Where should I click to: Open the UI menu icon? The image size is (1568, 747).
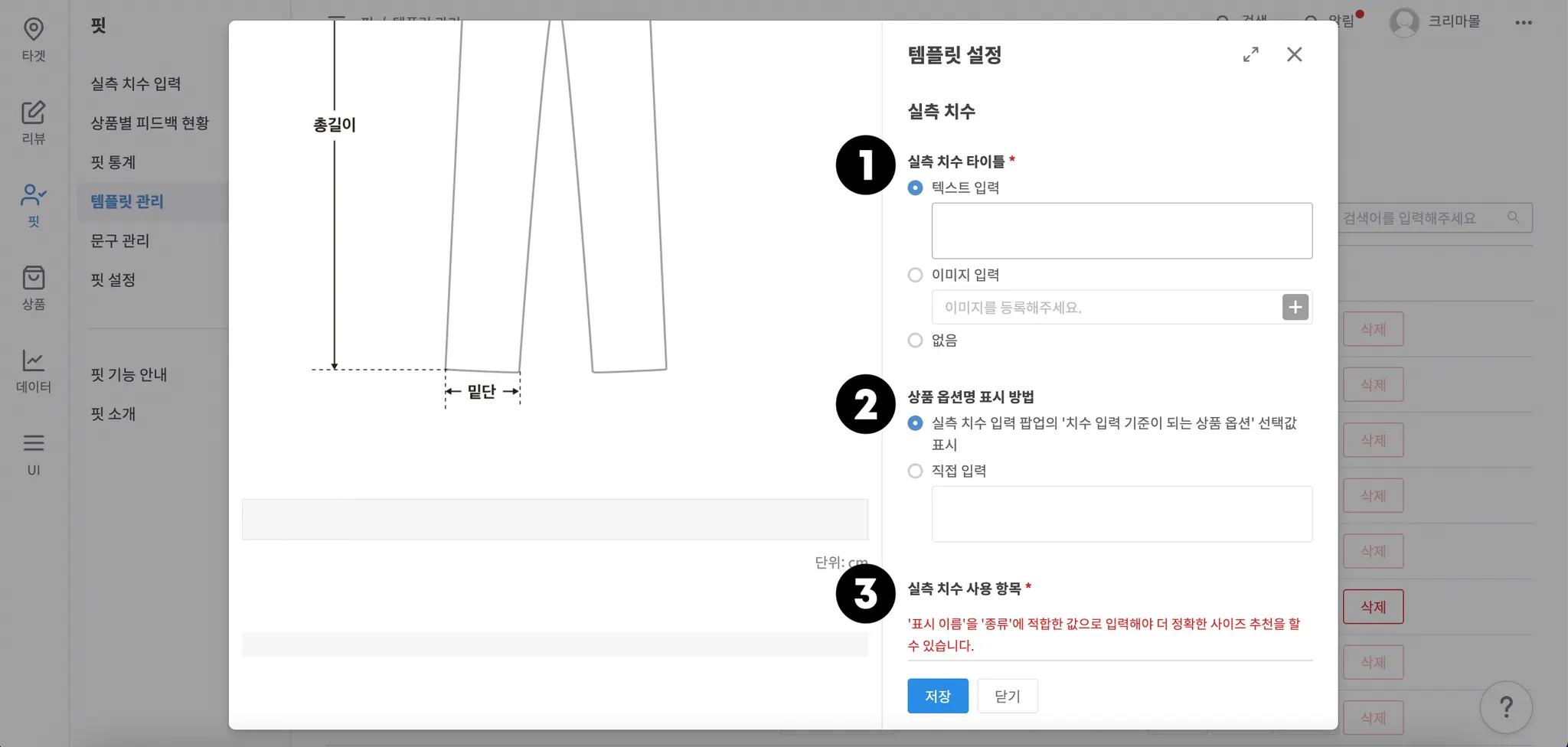pos(34,453)
